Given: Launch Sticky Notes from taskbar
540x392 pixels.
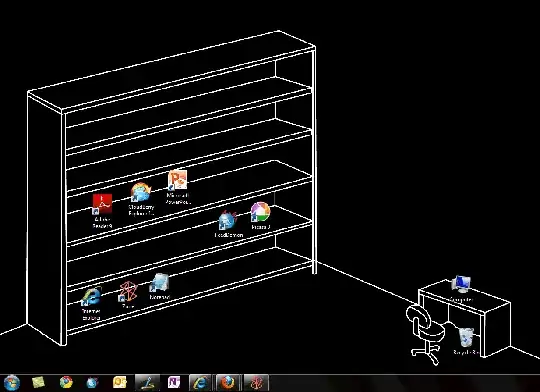Looking at the screenshot, I should click(x=39, y=383).
